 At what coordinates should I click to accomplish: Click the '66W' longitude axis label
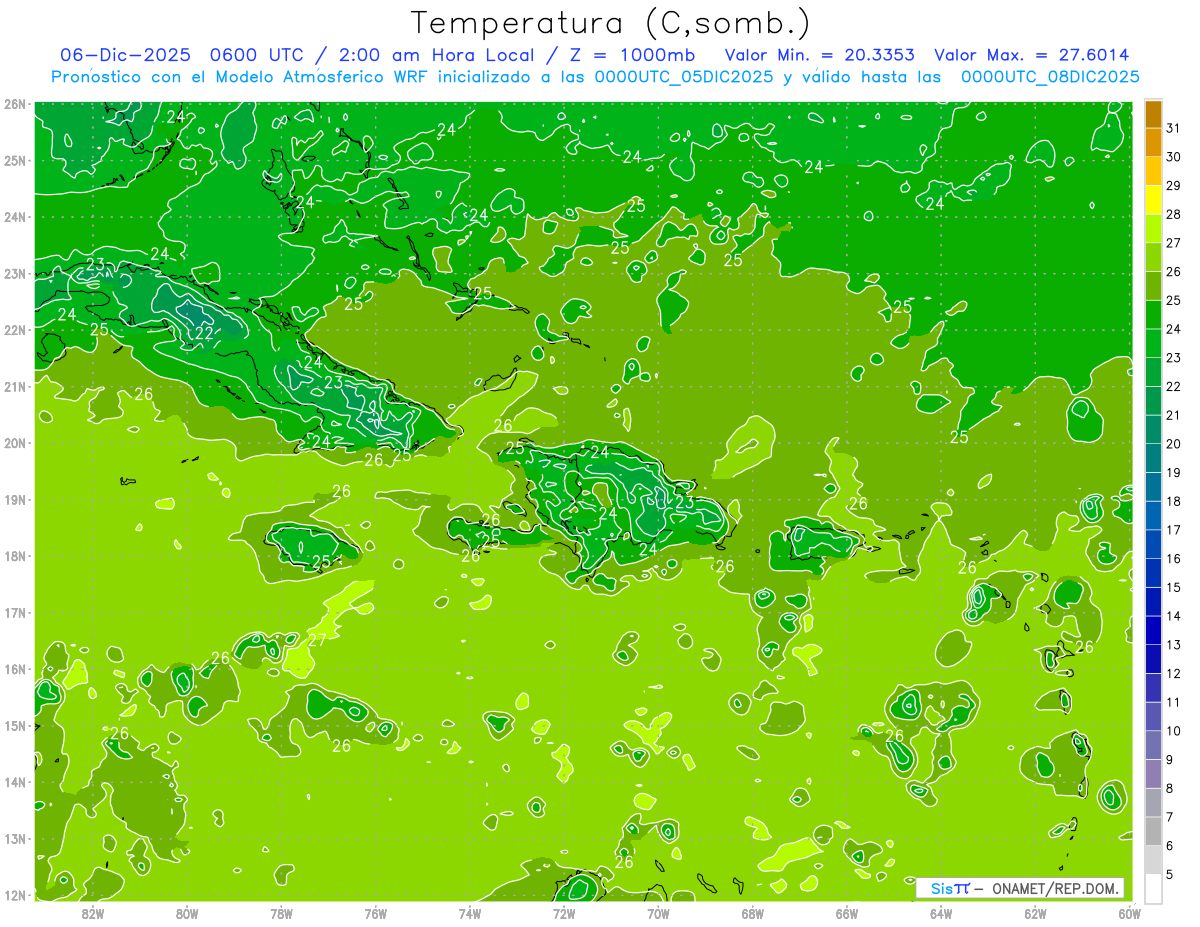[x=847, y=913]
